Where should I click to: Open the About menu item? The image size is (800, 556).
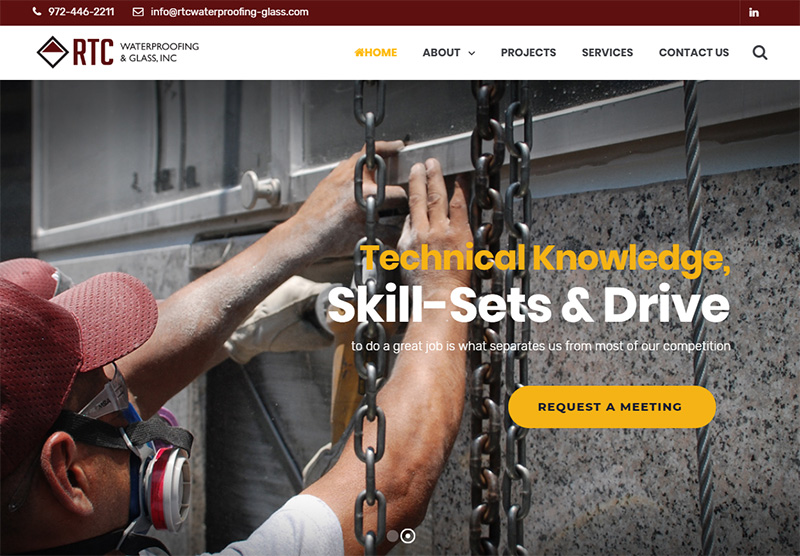click(x=441, y=53)
